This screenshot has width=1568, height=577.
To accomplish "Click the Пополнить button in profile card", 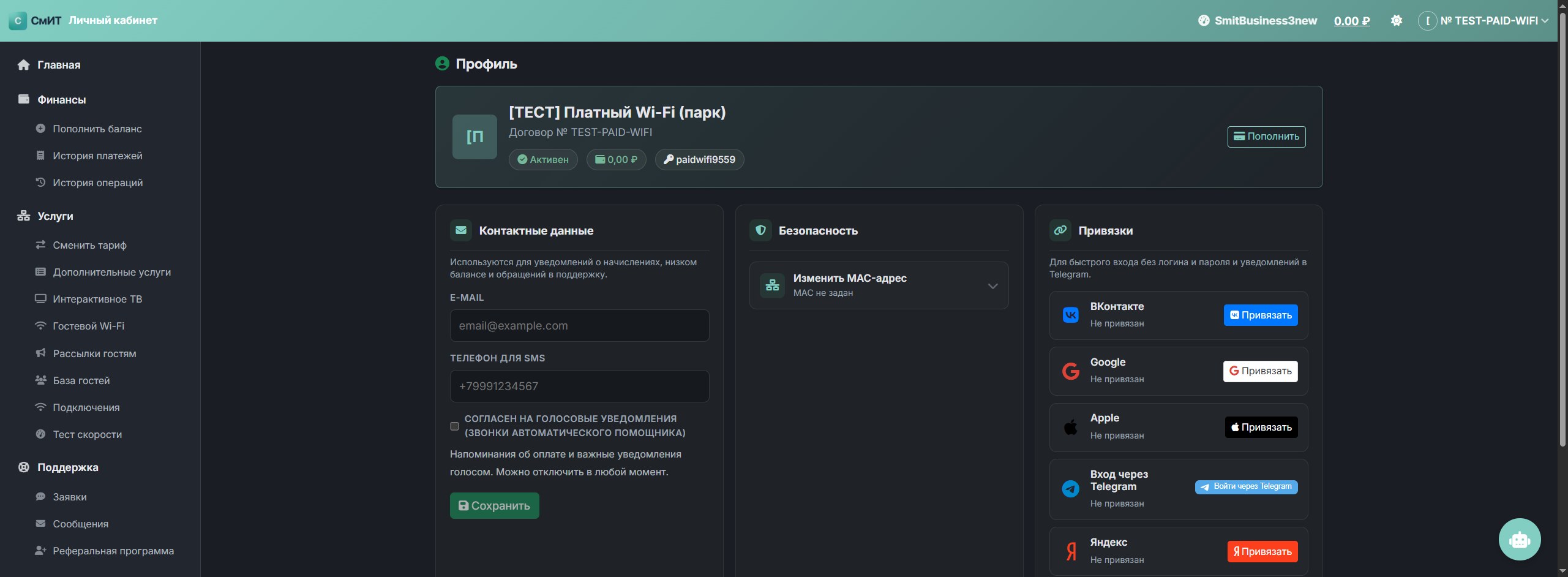I will pyautogui.click(x=1266, y=137).
